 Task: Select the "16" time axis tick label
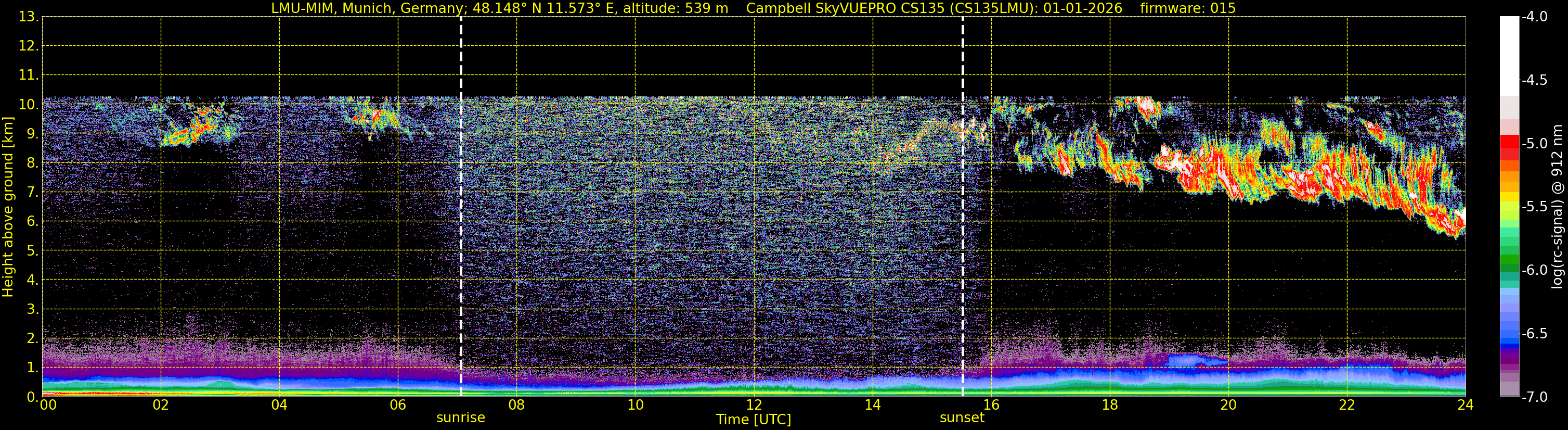click(991, 405)
